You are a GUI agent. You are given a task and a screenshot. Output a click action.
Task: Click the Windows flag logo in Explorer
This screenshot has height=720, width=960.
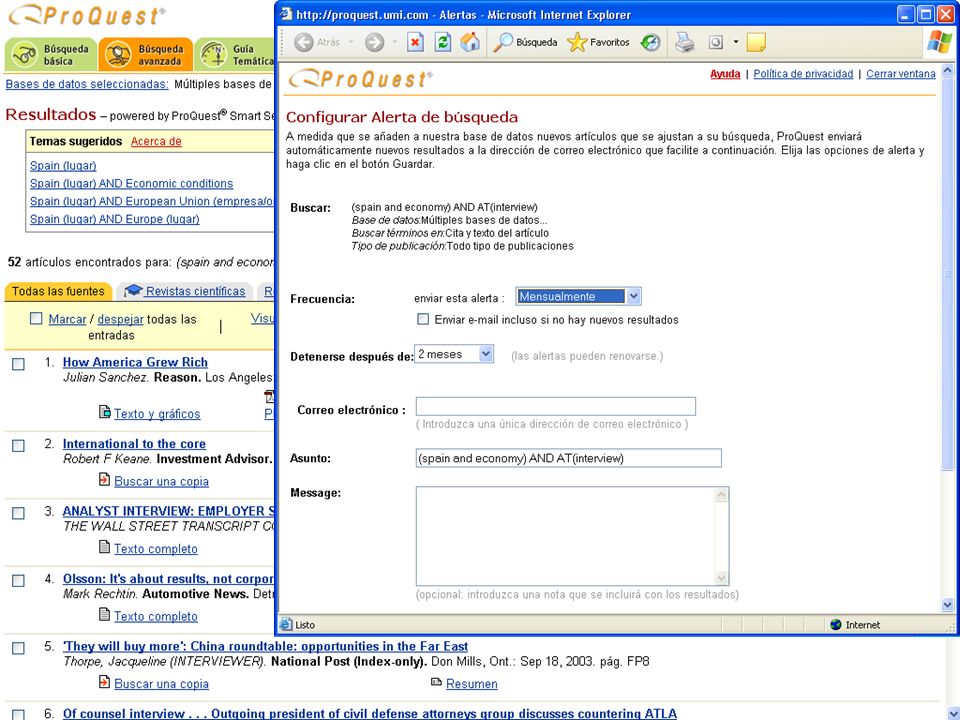click(940, 42)
